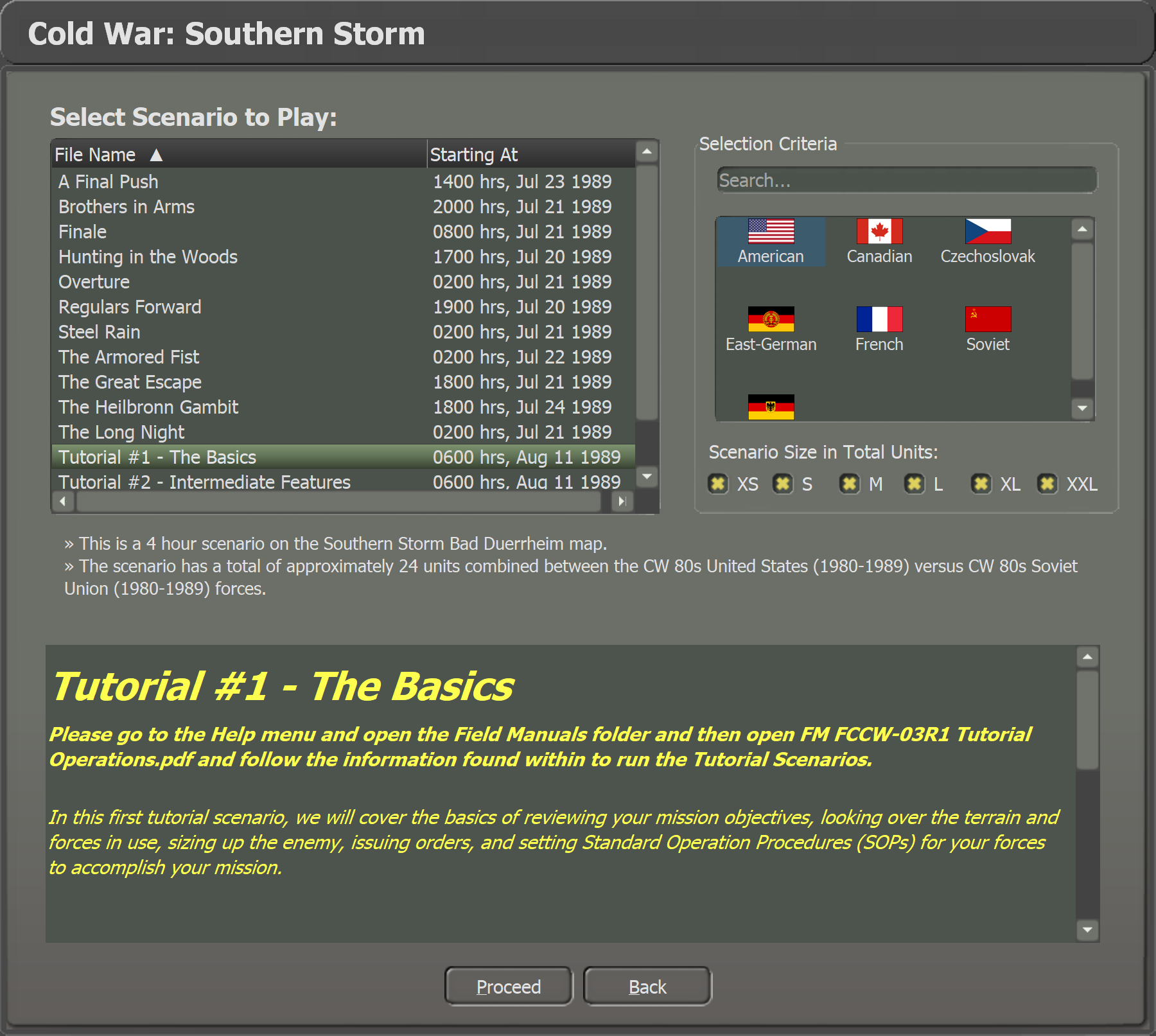Select the Finale scenario

(344, 232)
